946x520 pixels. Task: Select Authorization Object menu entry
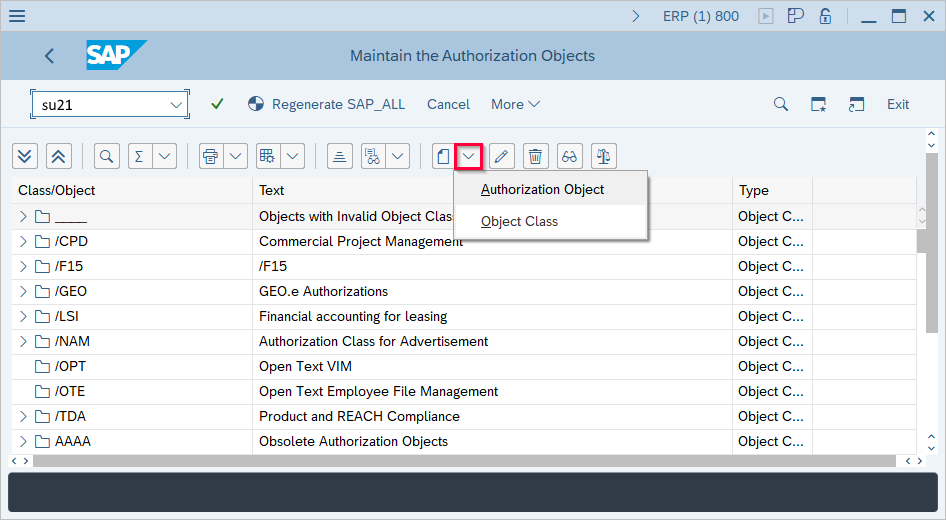click(551, 189)
